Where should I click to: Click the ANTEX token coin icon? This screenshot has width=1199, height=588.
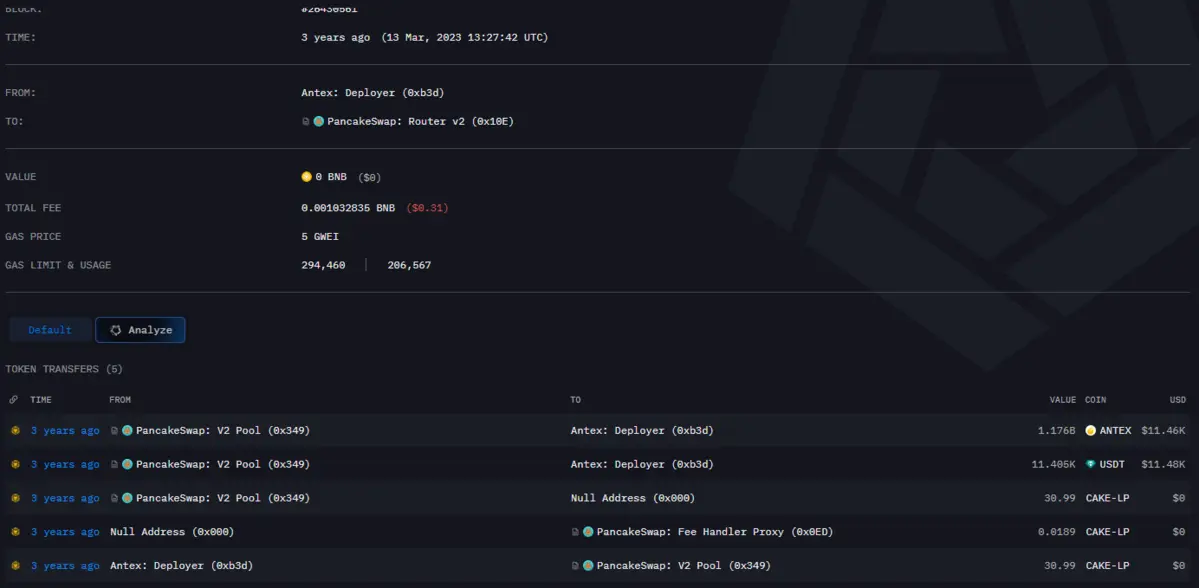click(x=1091, y=430)
